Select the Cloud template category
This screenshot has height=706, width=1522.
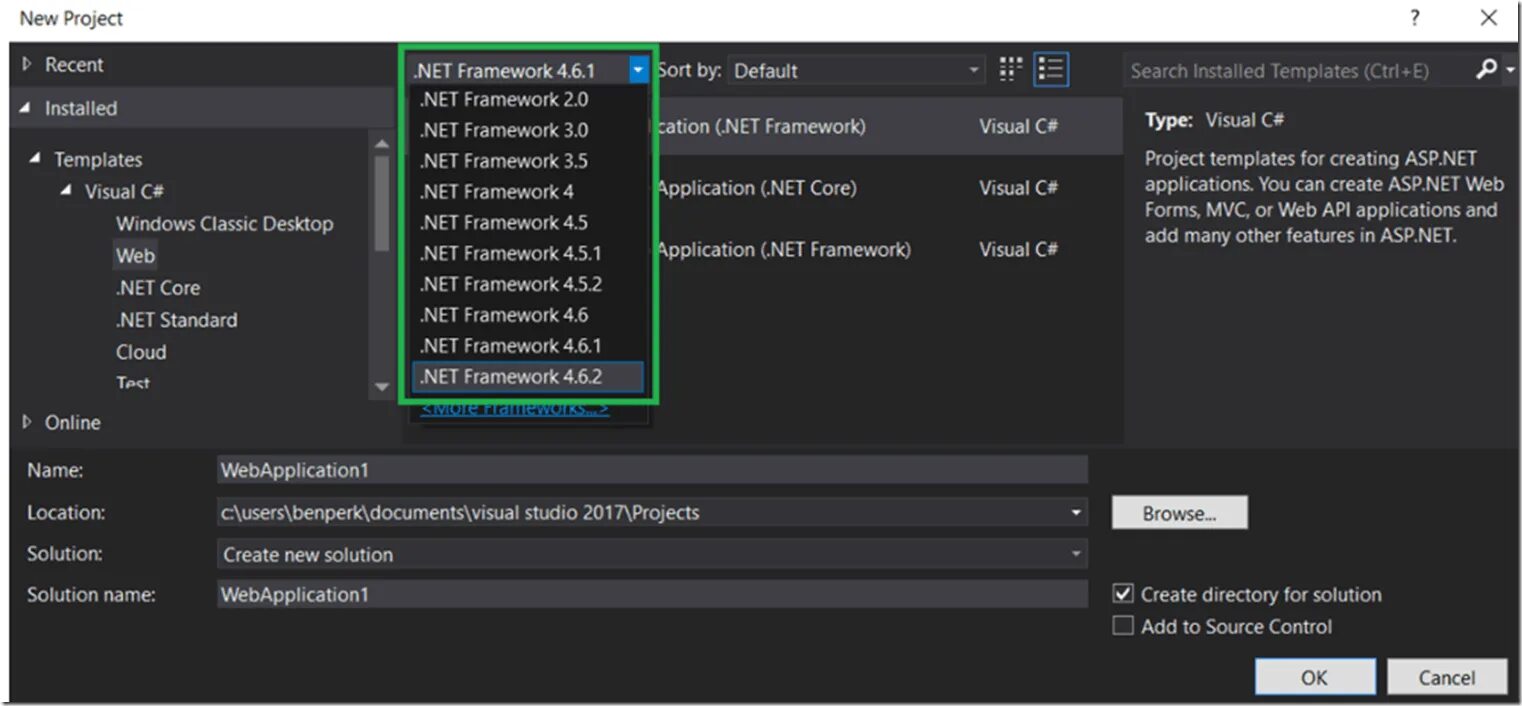[141, 352]
